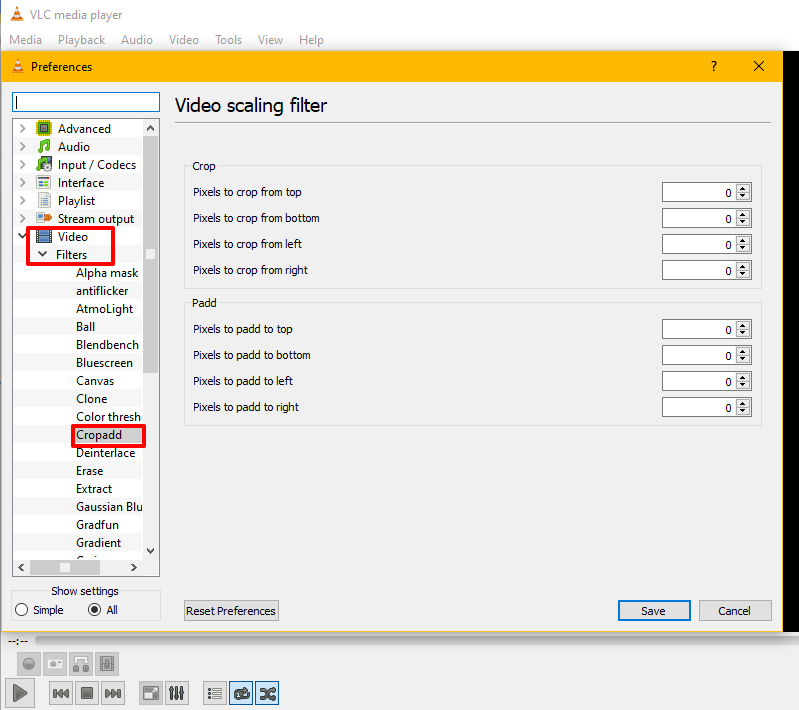The image size is (799, 710).
Task: Click the Previous media button
Action: point(61,693)
